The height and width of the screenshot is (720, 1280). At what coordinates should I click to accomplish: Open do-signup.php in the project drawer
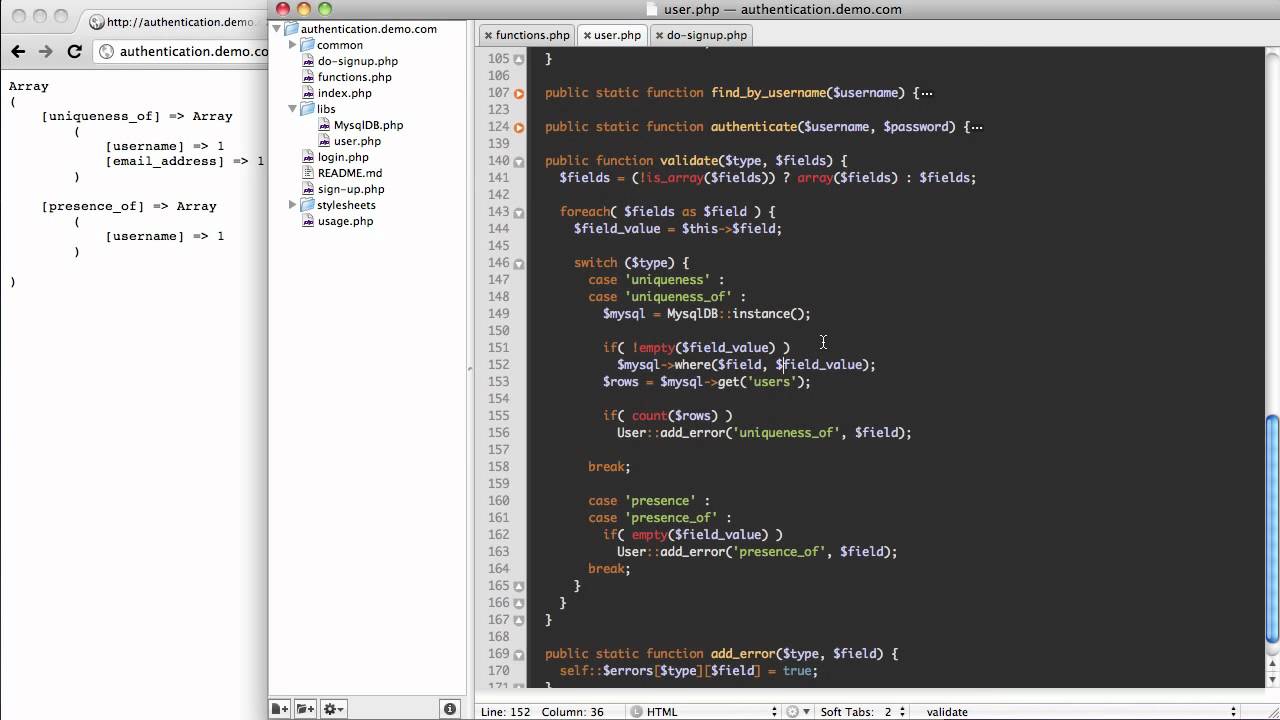point(358,61)
